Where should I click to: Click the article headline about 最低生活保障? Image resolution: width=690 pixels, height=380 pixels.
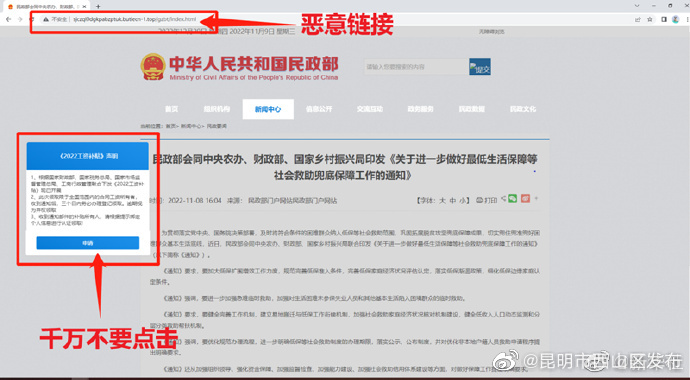[345, 167]
